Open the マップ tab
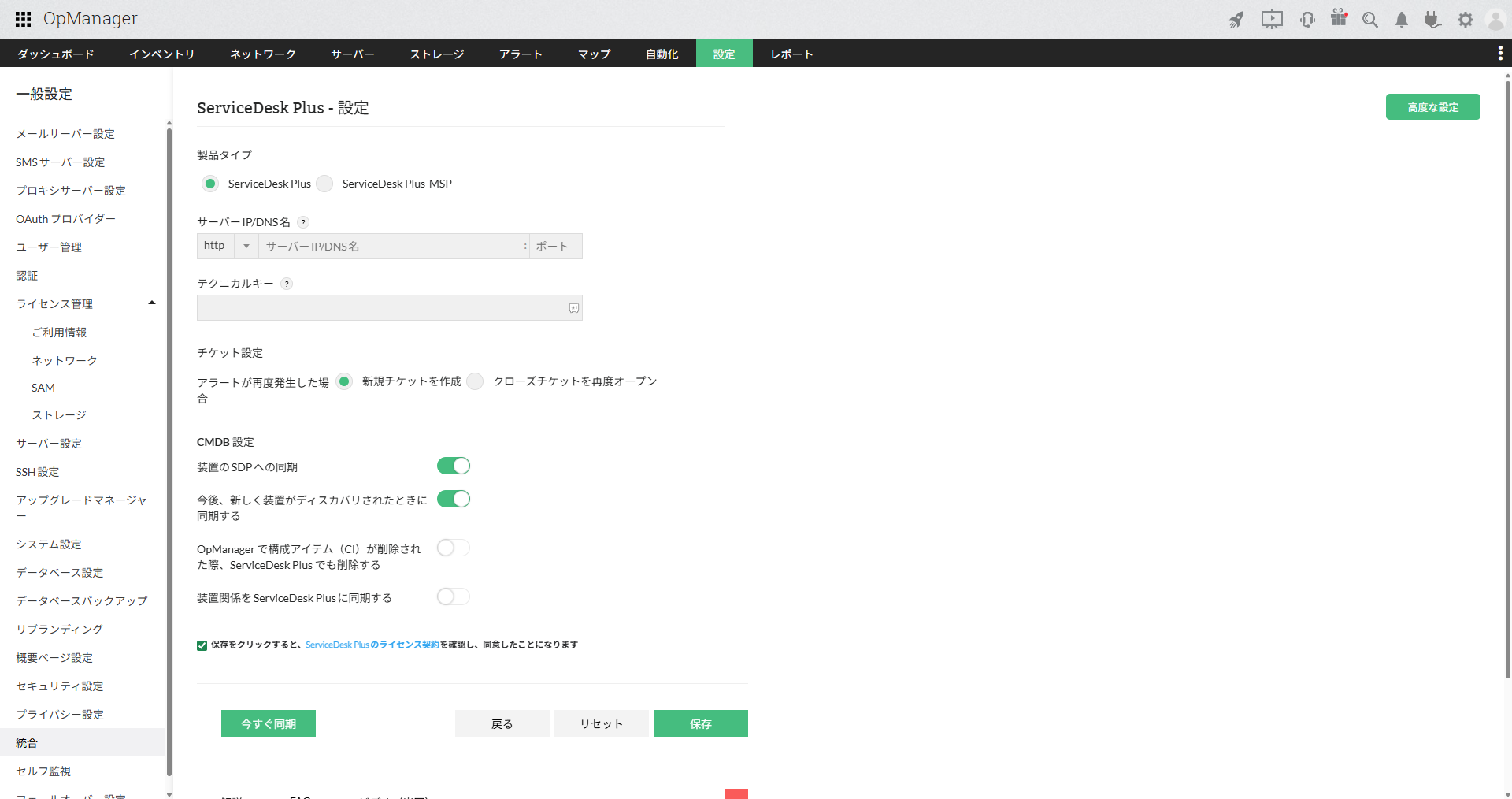 pyautogui.click(x=595, y=54)
